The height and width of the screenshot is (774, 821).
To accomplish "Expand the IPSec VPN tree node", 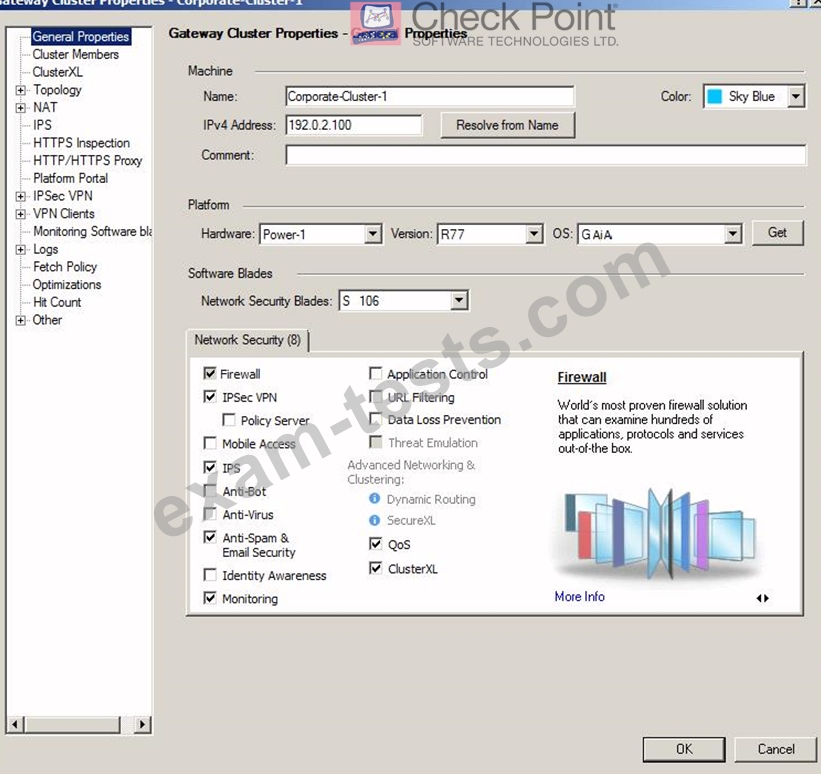I will click(20, 196).
